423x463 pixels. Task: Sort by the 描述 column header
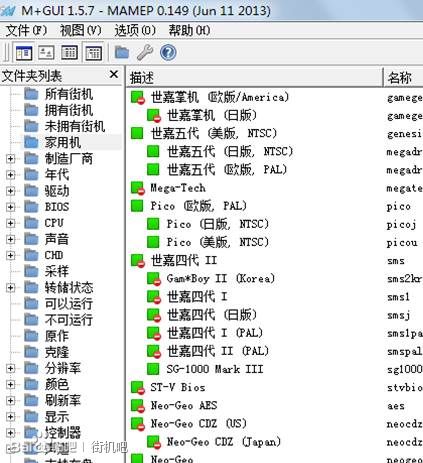255,77
